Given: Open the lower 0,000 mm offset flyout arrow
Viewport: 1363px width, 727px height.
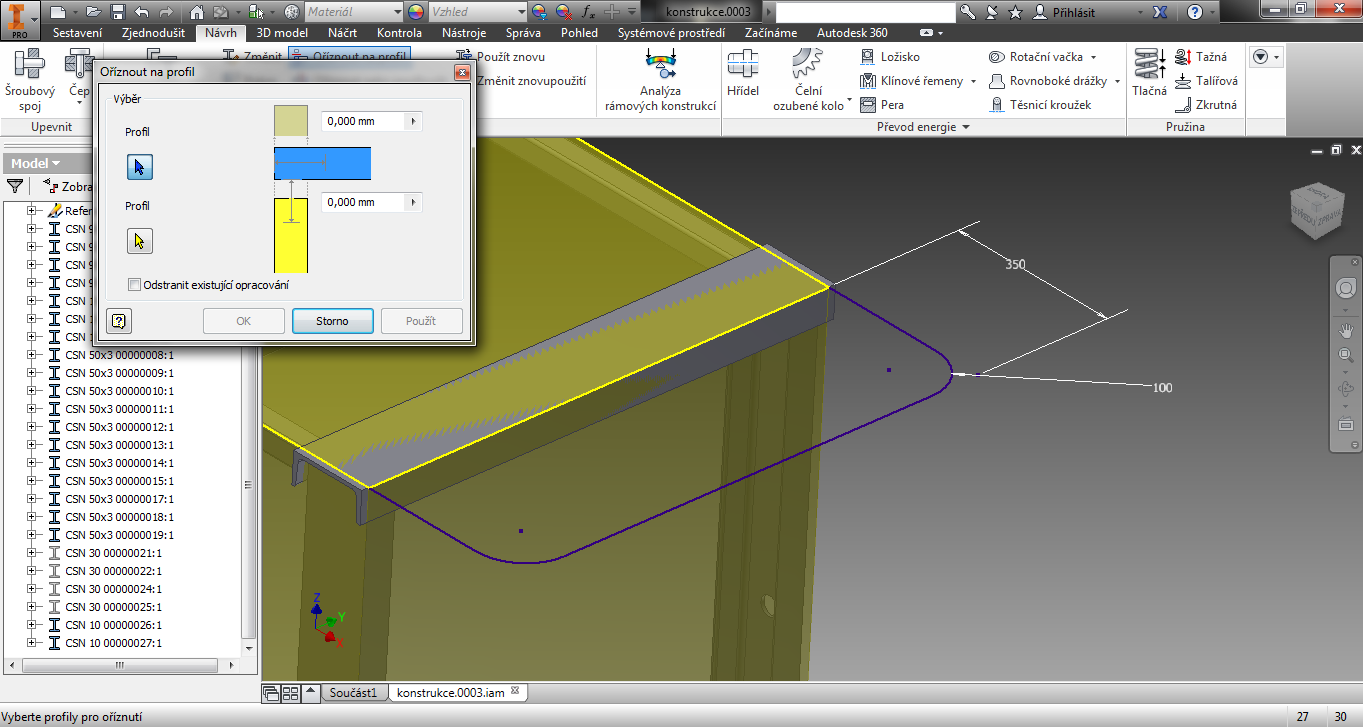Looking at the screenshot, I should pos(413,202).
